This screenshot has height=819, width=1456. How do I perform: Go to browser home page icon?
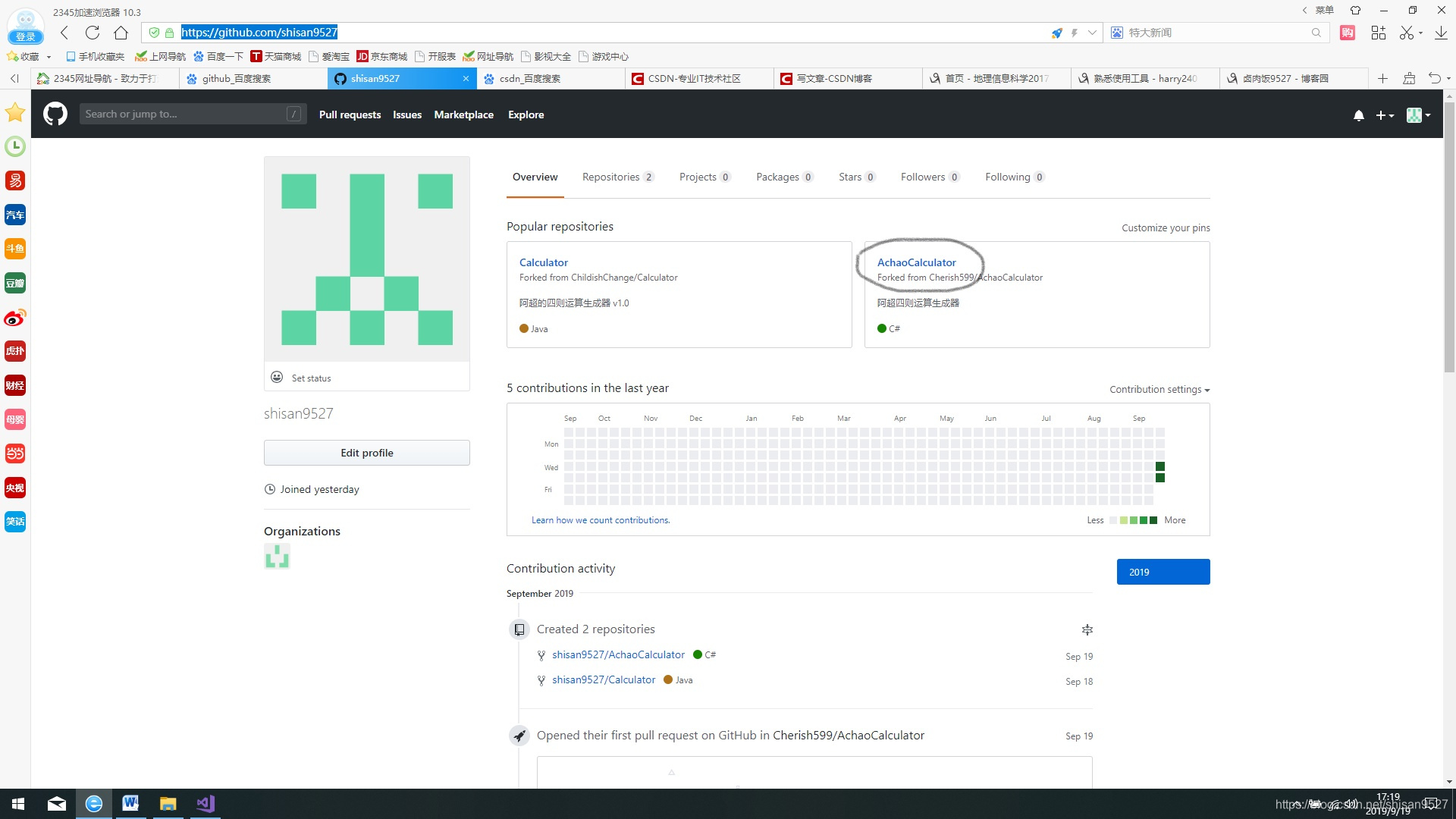pyautogui.click(x=121, y=33)
